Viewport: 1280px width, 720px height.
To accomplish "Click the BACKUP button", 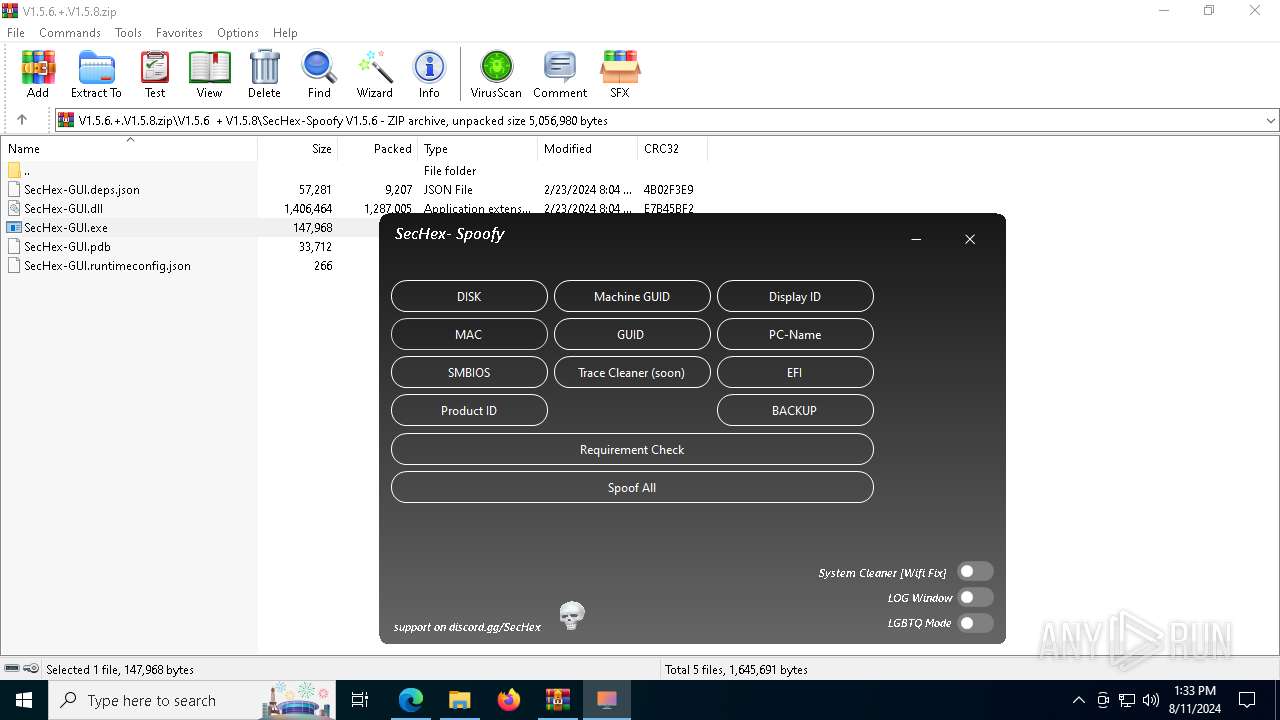I will tap(795, 410).
